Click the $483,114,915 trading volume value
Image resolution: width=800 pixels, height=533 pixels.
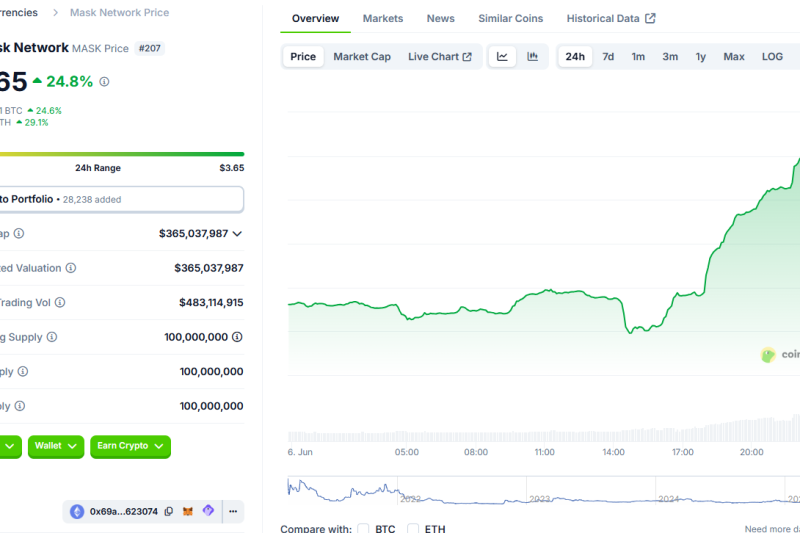(211, 302)
